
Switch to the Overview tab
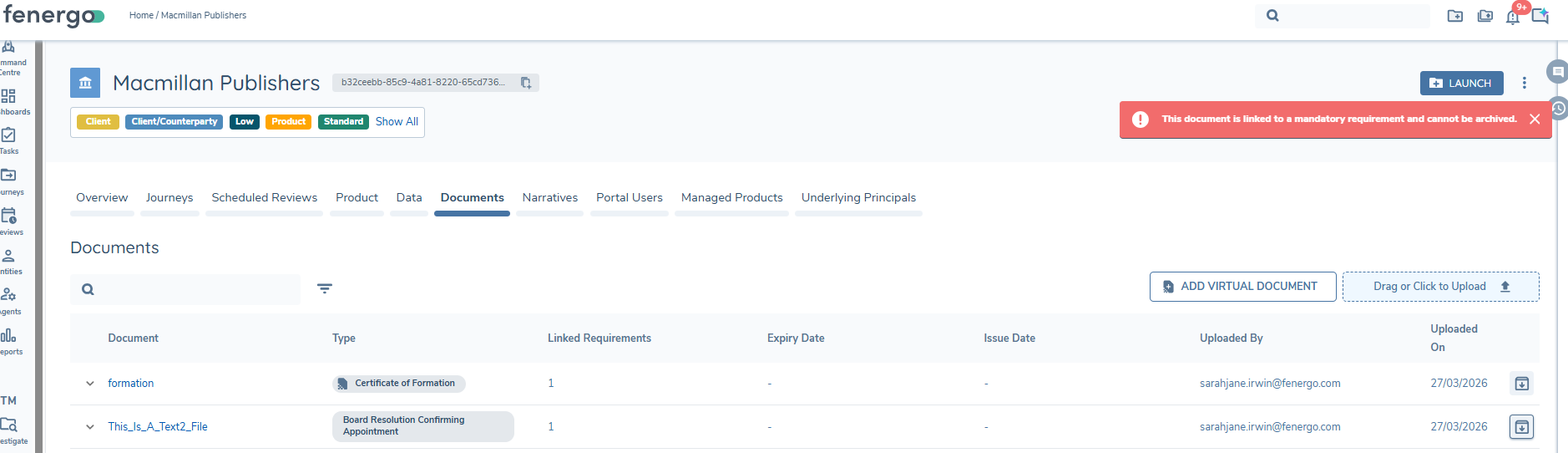[x=102, y=198]
